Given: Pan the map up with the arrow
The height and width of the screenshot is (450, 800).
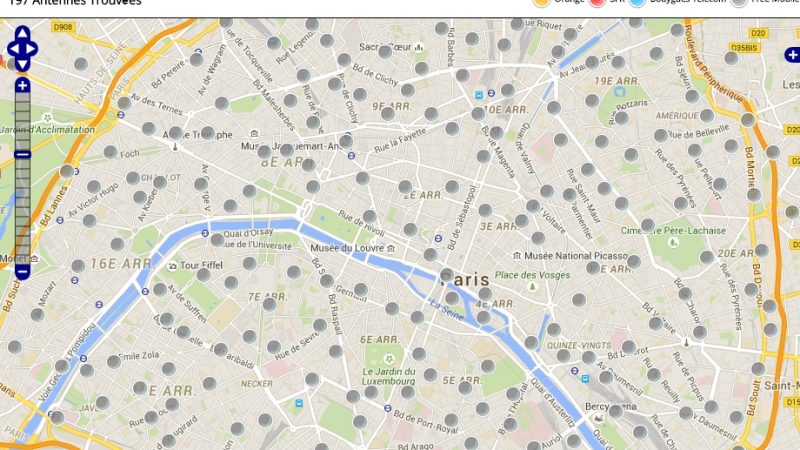Looking at the screenshot, I should pos(22,34).
